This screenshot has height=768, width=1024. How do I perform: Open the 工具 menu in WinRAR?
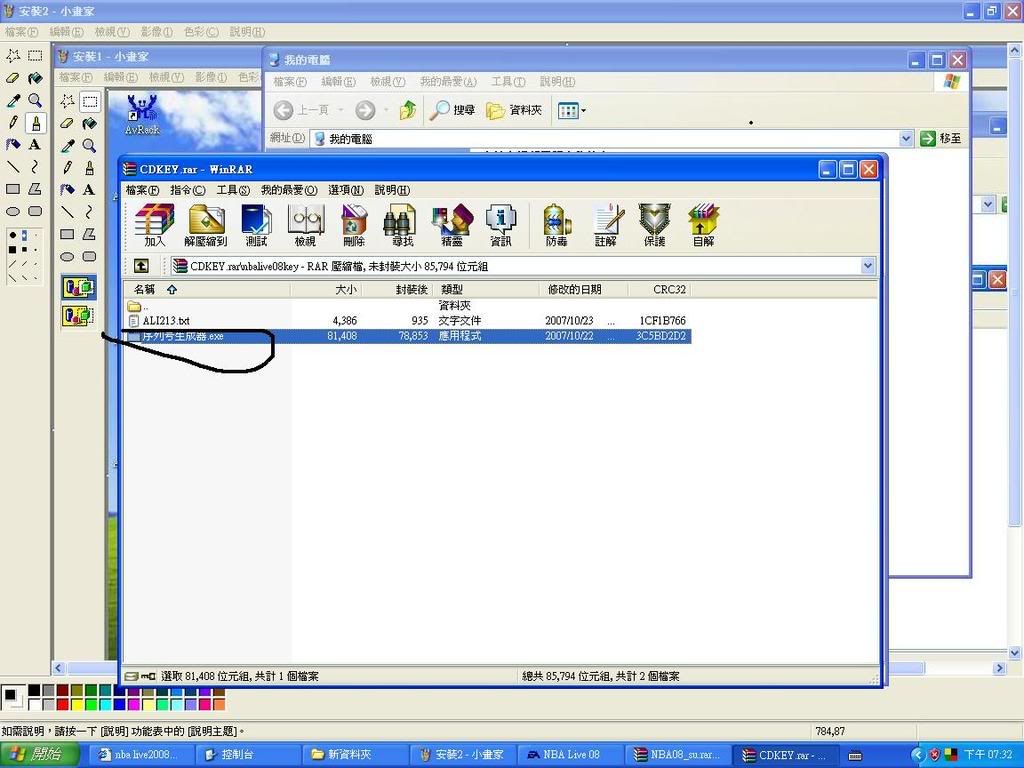(232, 190)
